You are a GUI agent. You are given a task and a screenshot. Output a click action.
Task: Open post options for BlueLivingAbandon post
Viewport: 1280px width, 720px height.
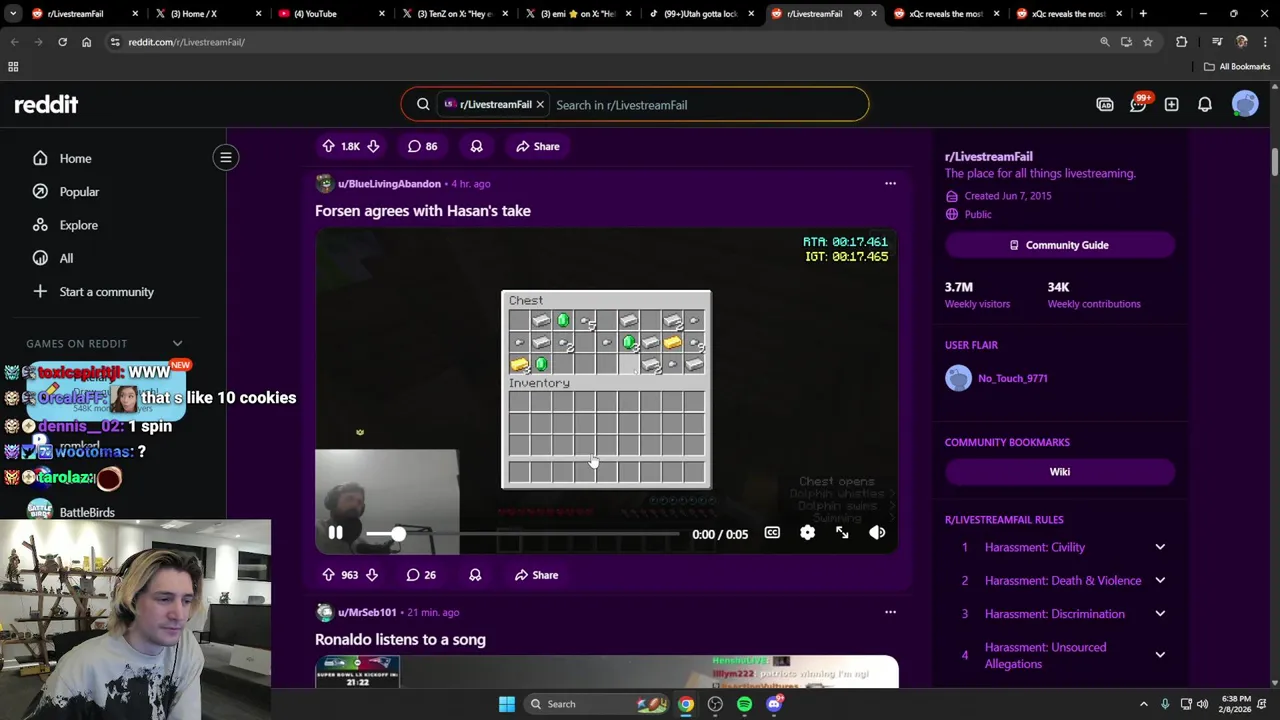tap(890, 184)
